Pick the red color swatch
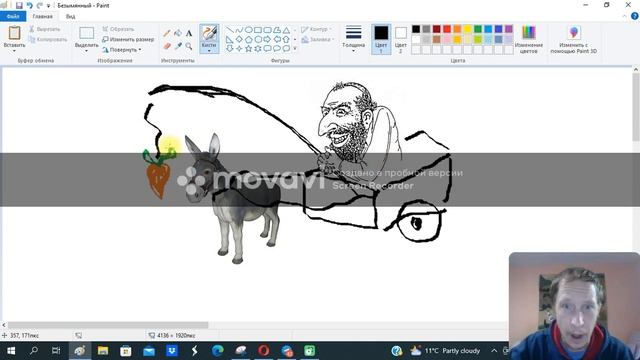 [x=447, y=29]
